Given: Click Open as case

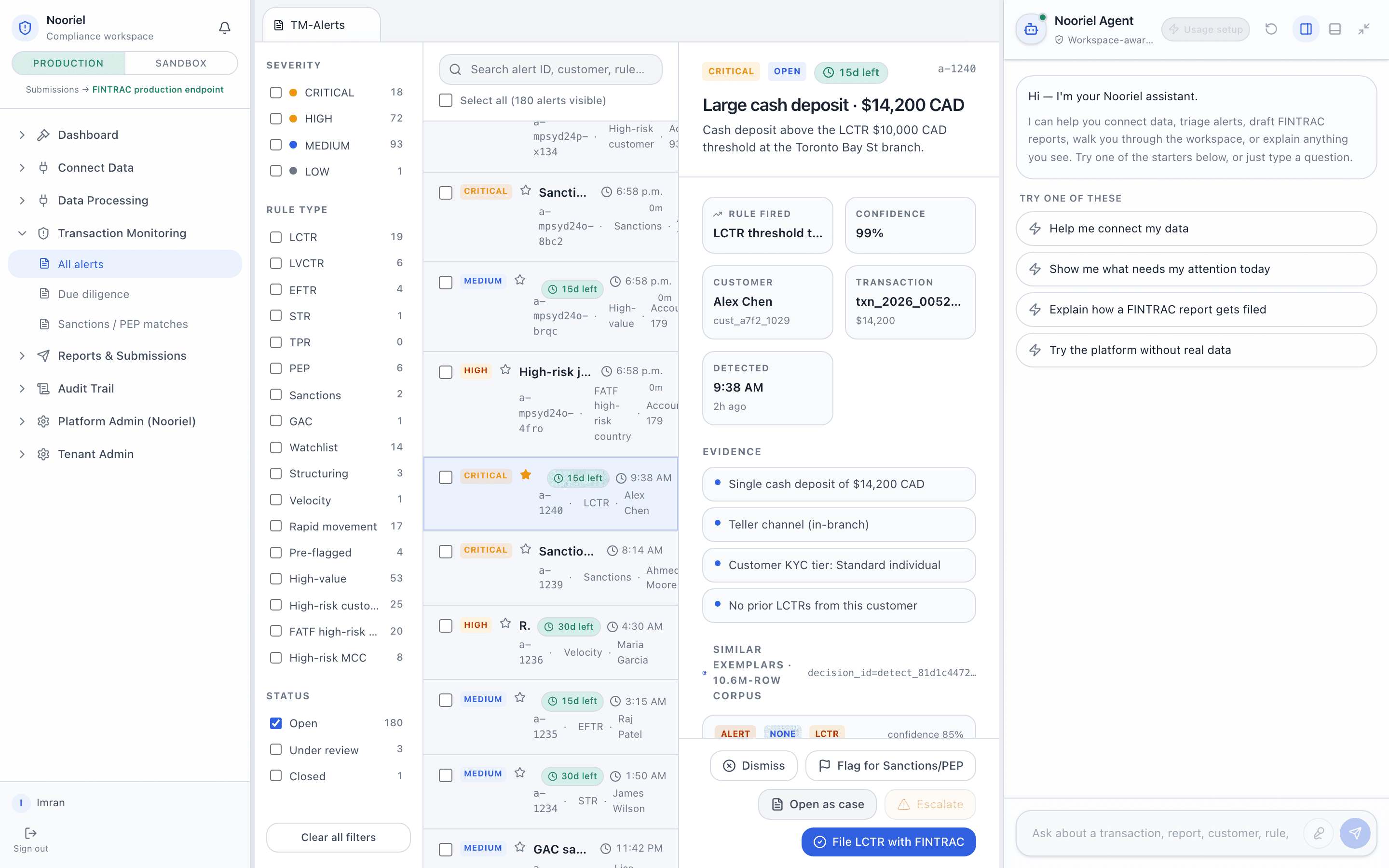Looking at the screenshot, I should coord(817,804).
